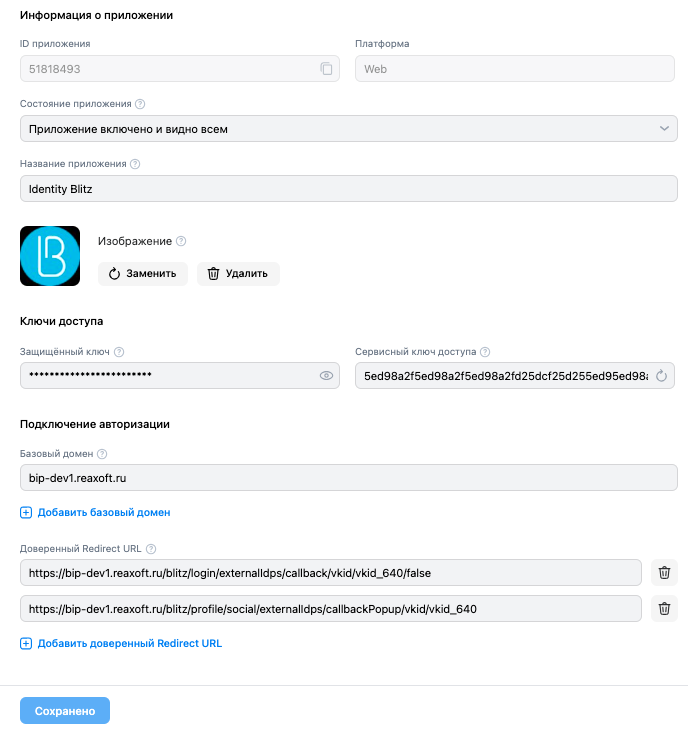The width and height of the screenshot is (688, 734).
Task: Add a trusted Redirect URL
Action: click(x=121, y=643)
